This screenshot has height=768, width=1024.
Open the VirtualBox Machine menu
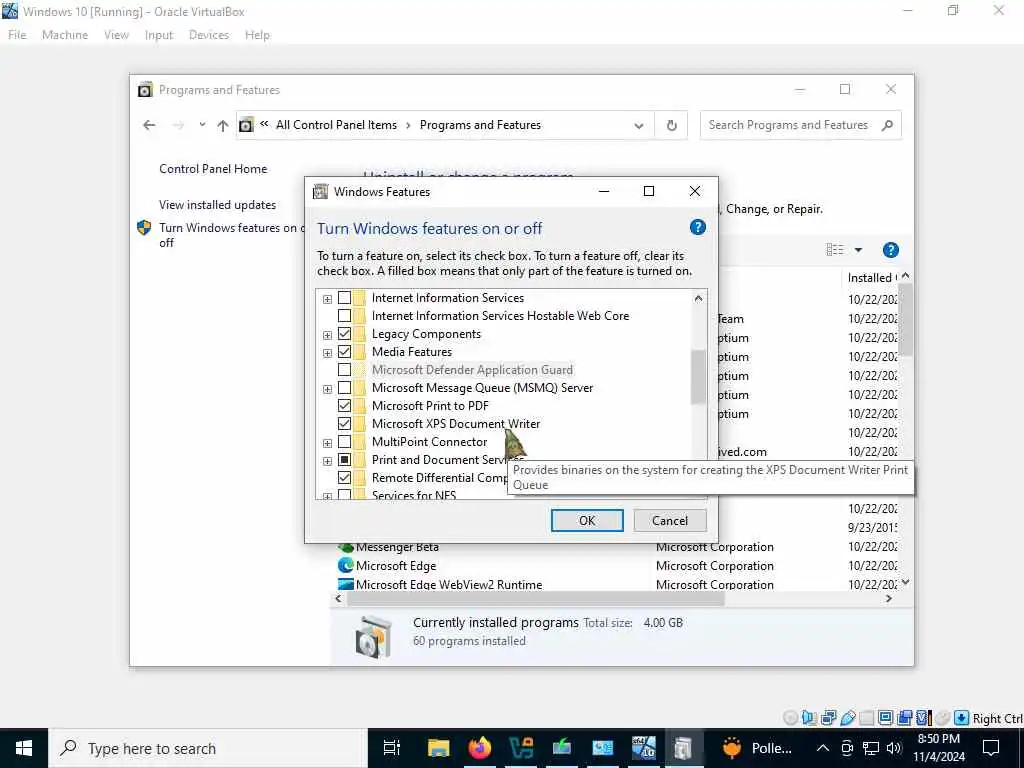[x=65, y=35]
